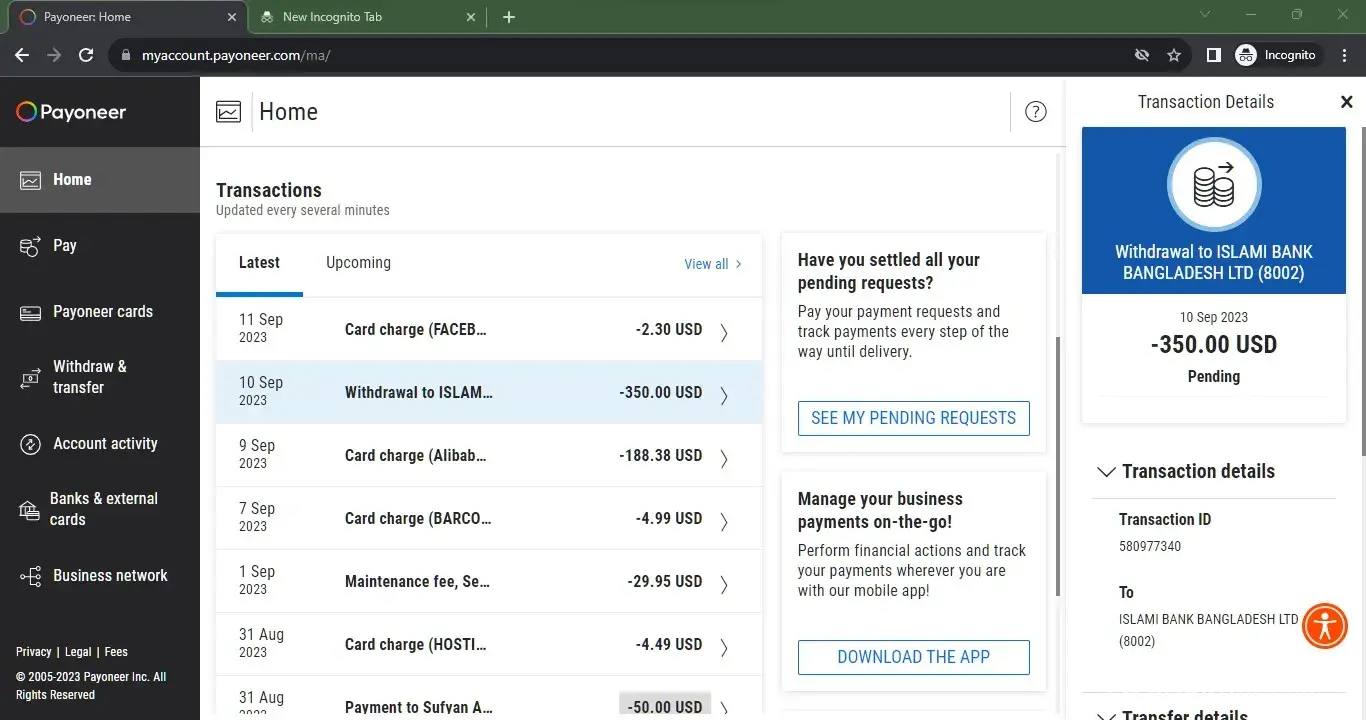Screen dimensions: 1366x720
Task: Click Withdraw & transfer sidebar icon
Action: 30,378
